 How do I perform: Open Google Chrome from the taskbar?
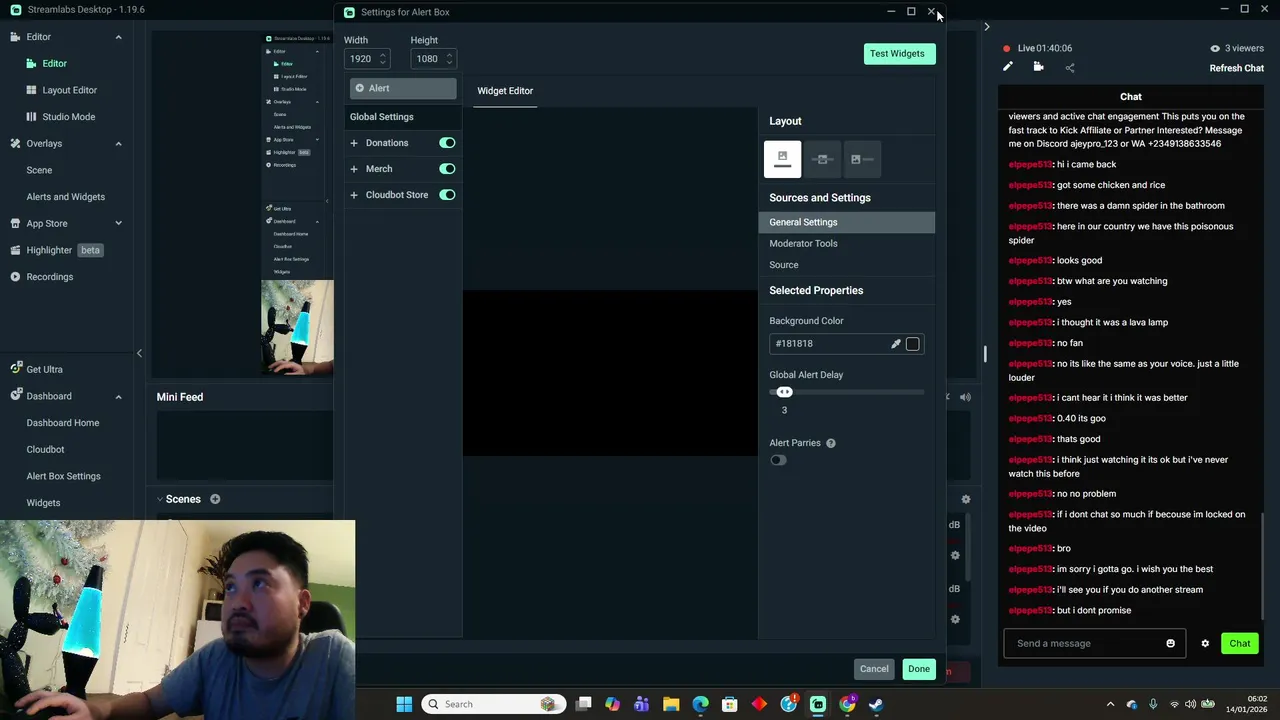click(x=847, y=704)
